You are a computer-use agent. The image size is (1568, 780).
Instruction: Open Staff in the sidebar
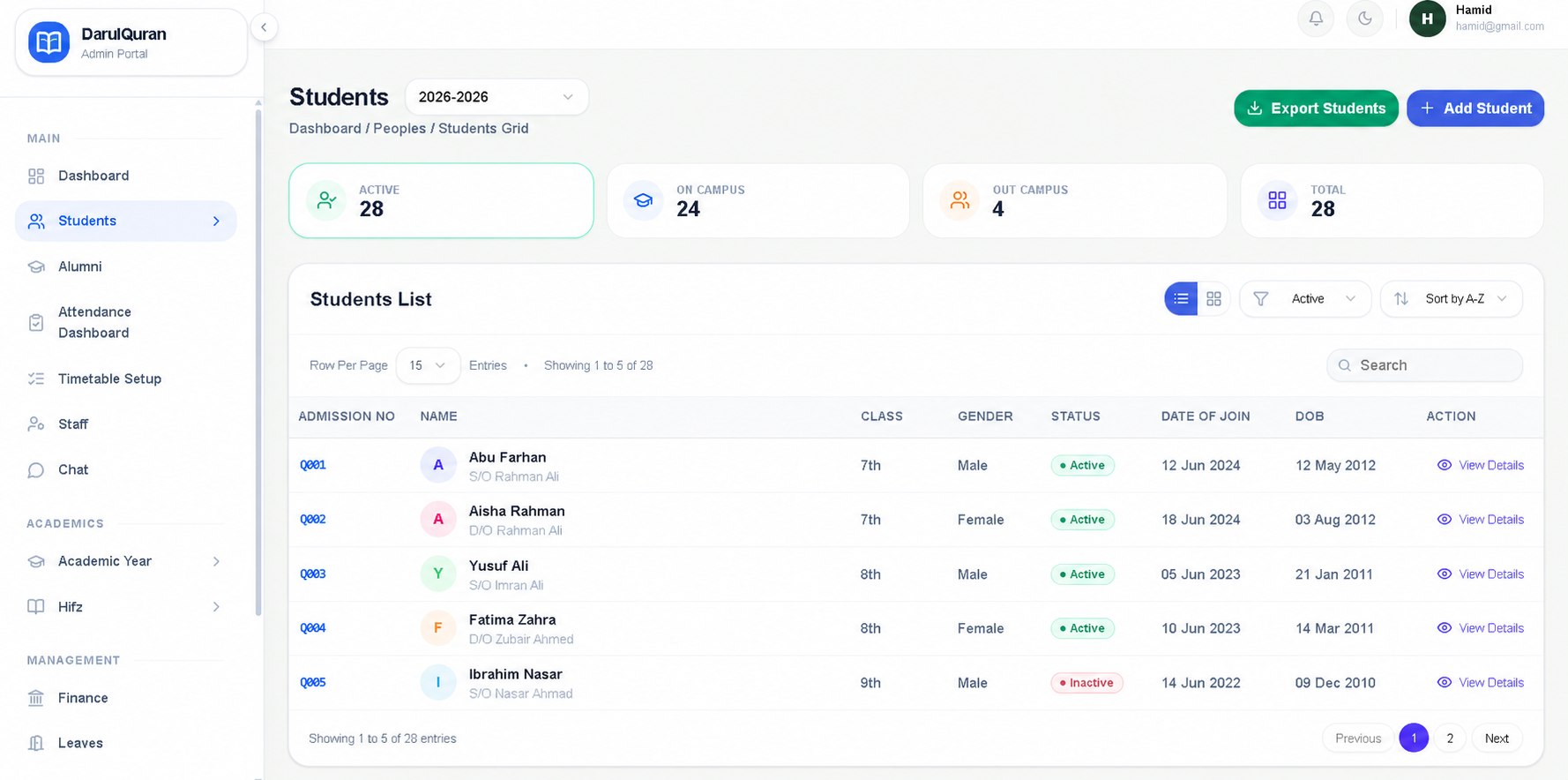(126, 424)
